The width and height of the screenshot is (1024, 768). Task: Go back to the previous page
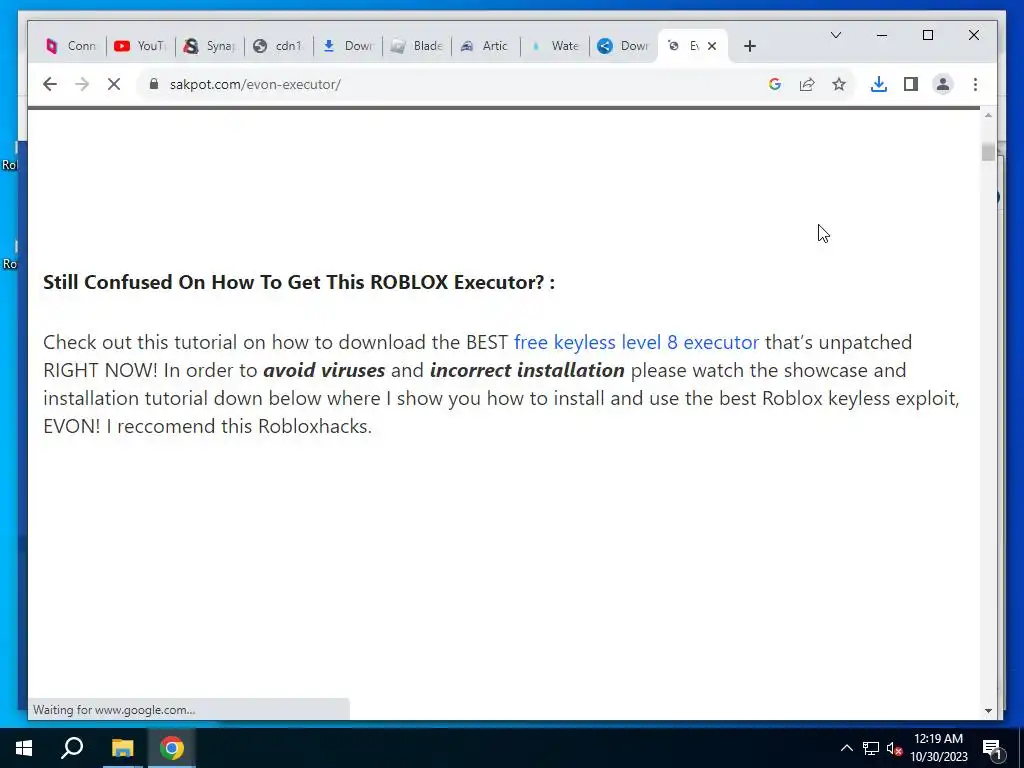(x=50, y=84)
